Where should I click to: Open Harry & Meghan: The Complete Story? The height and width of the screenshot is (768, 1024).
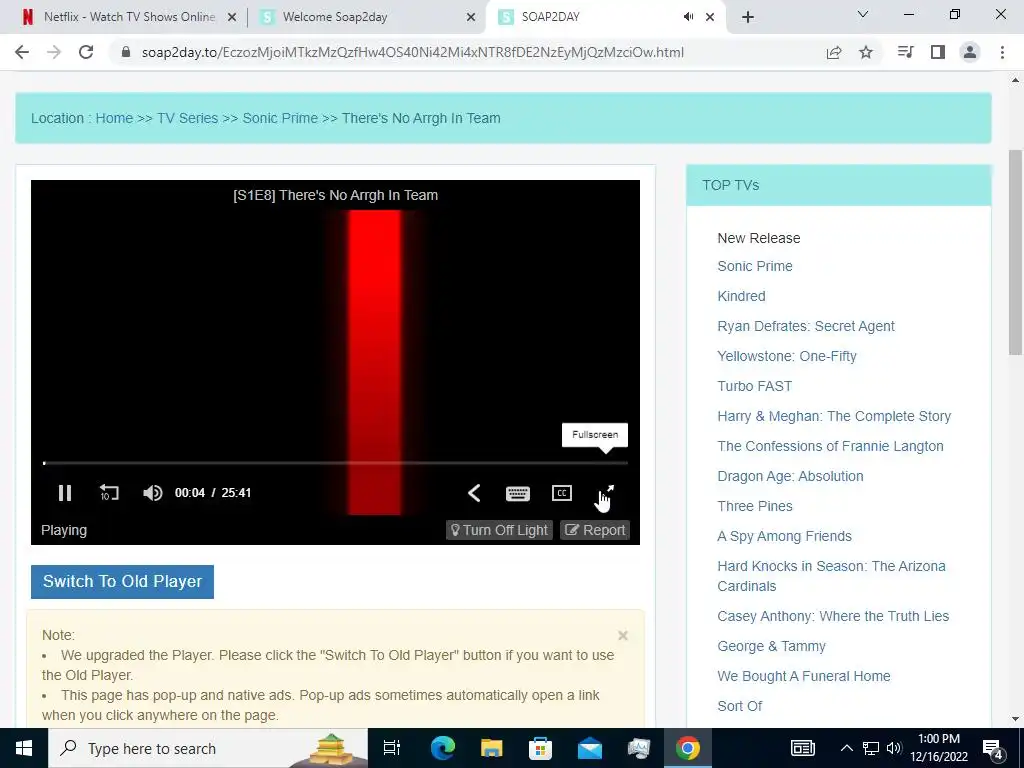click(x=834, y=416)
